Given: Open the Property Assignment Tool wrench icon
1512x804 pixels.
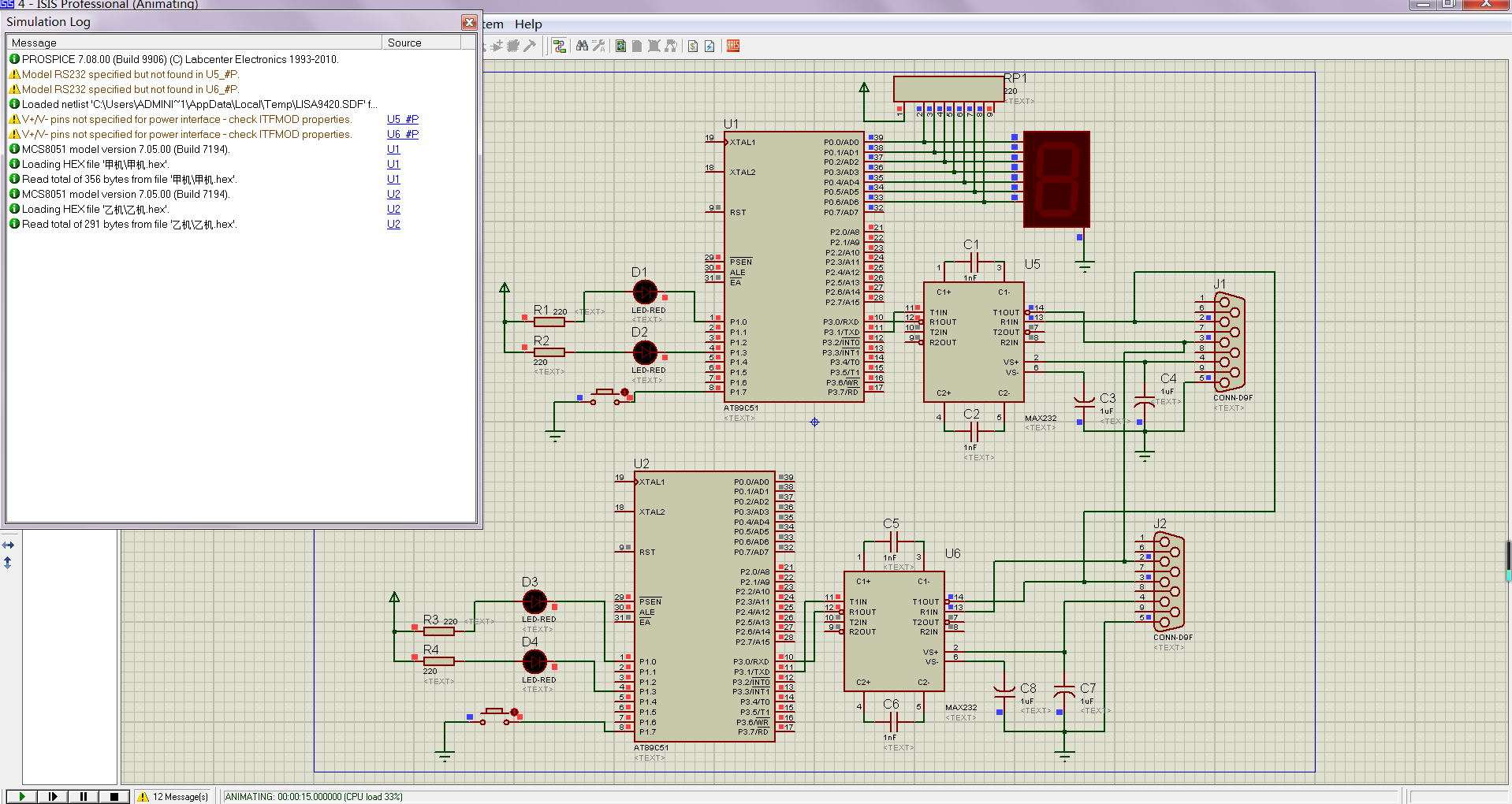Looking at the screenshot, I should pos(598,46).
